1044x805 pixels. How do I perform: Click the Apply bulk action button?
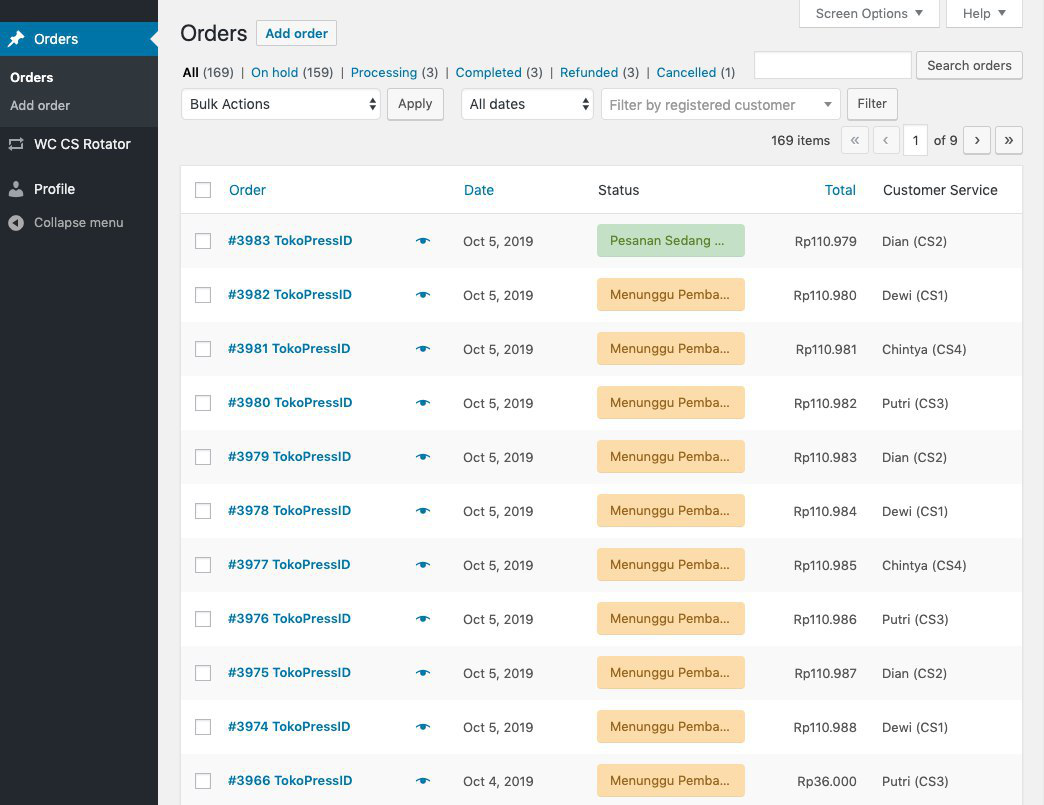pos(415,104)
